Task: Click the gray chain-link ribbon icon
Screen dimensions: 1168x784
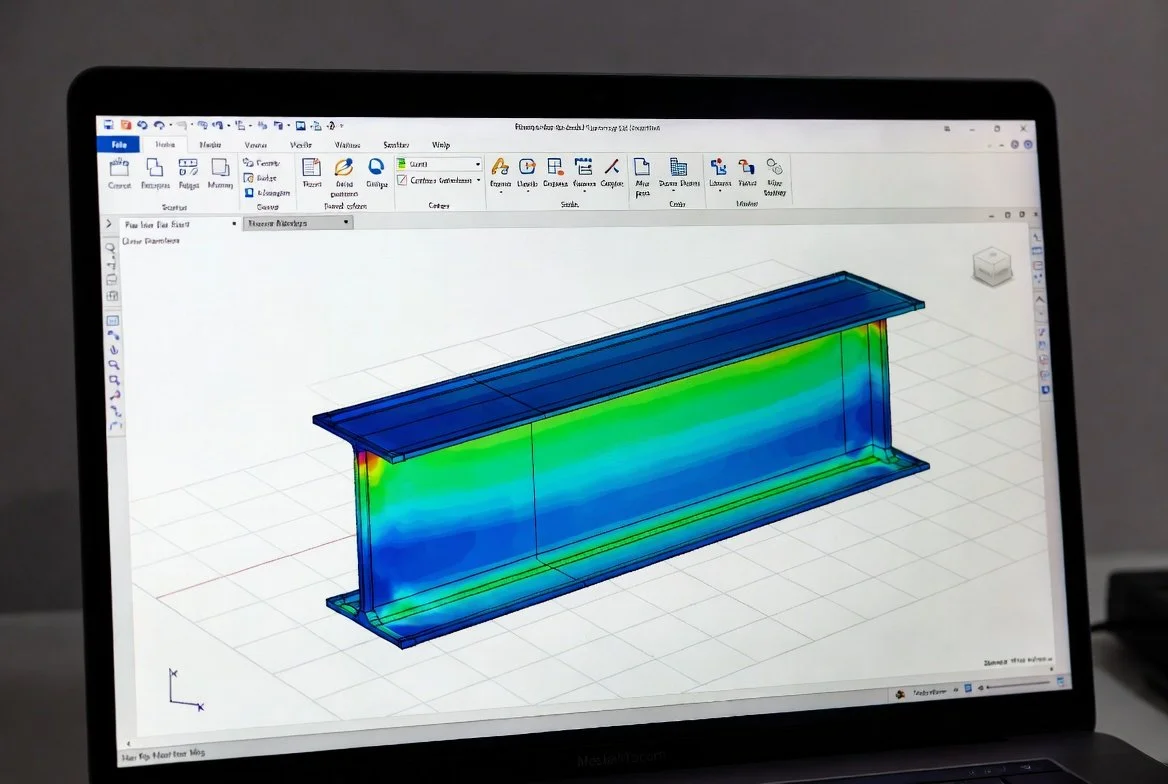Action: 774,166
